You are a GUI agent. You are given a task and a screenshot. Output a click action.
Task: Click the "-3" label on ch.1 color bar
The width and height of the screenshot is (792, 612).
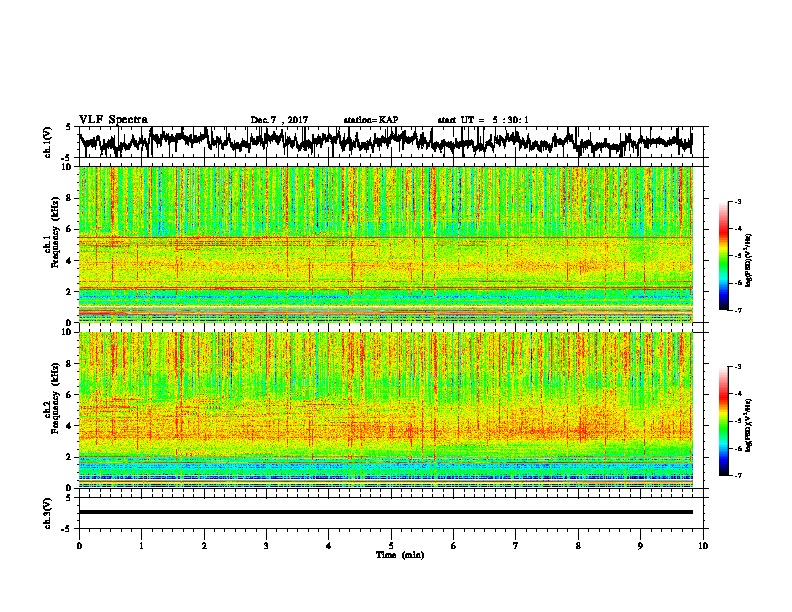pos(737,202)
